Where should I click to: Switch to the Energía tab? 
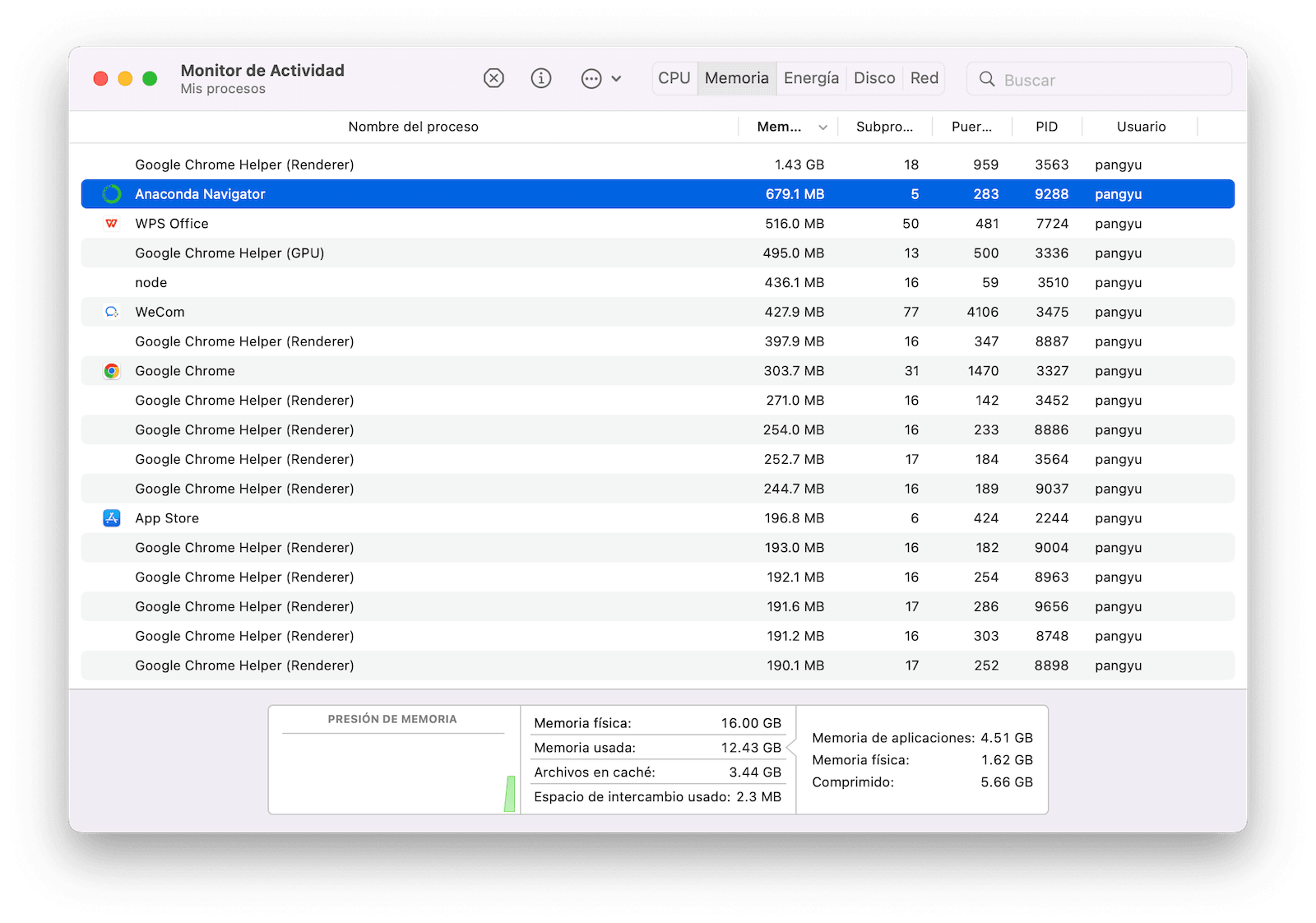[811, 78]
